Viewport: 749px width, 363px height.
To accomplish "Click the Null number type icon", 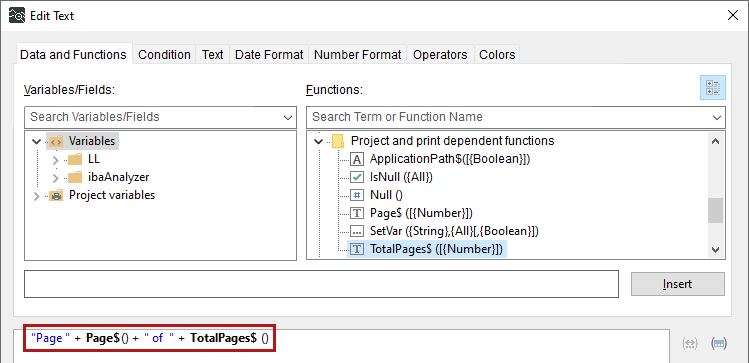I will [357, 195].
